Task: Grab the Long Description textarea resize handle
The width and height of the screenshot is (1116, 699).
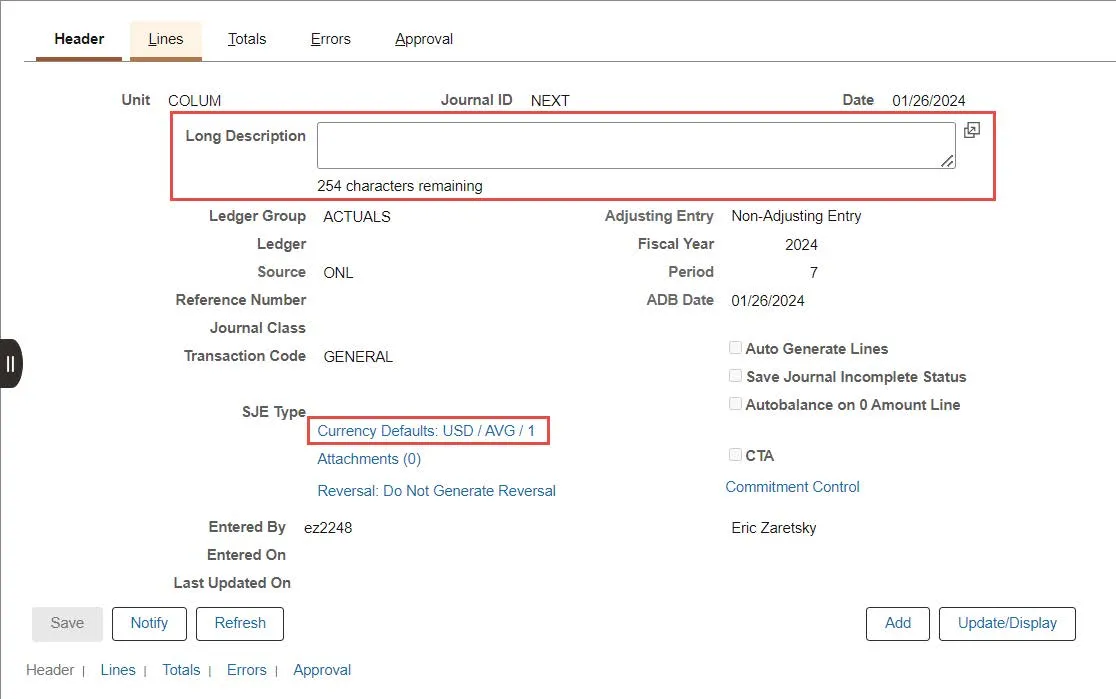Action: point(947,162)
